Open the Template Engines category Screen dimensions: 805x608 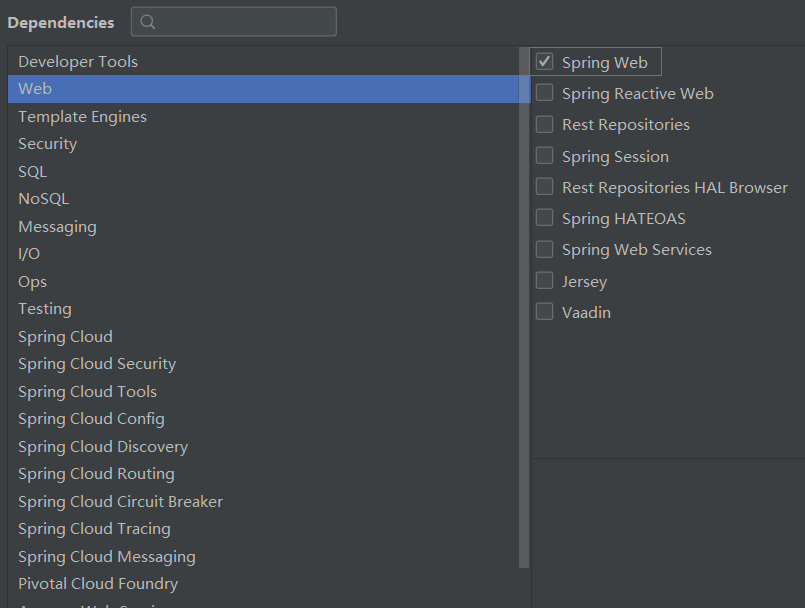click(x=82, y=117)
